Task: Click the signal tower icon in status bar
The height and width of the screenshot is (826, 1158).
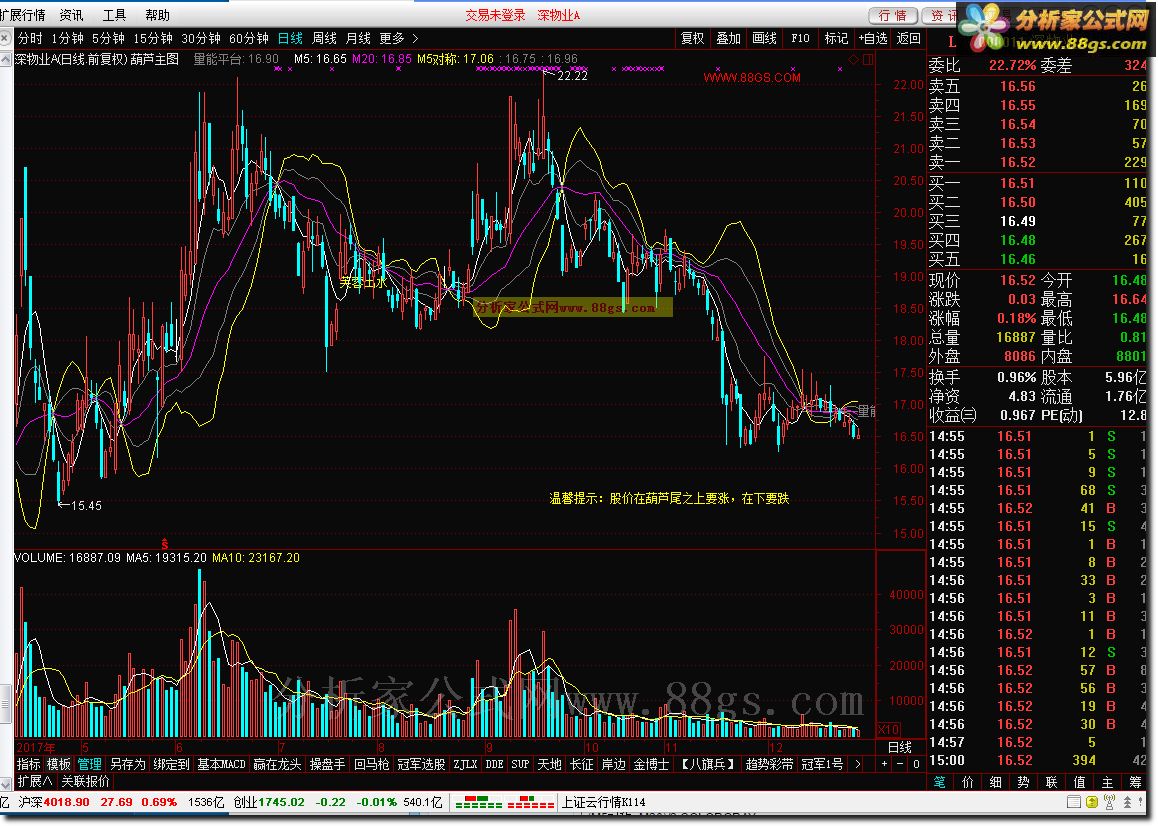Action: tap(1109, 802)
